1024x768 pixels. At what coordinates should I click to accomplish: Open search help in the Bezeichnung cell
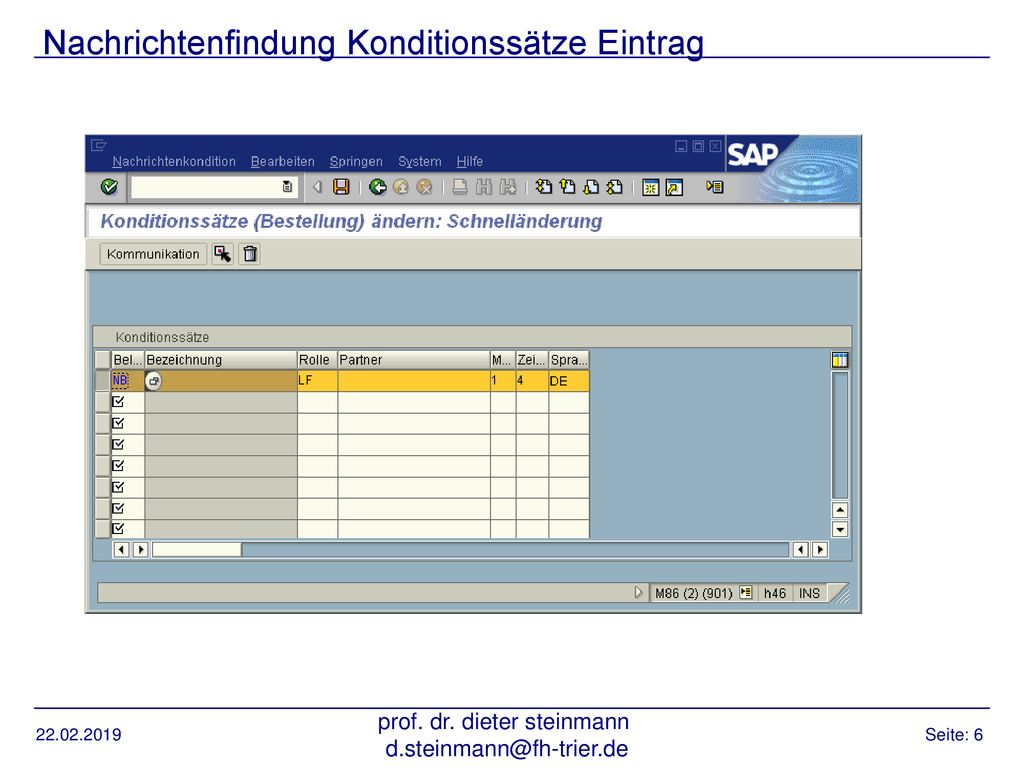click(153, 381)
